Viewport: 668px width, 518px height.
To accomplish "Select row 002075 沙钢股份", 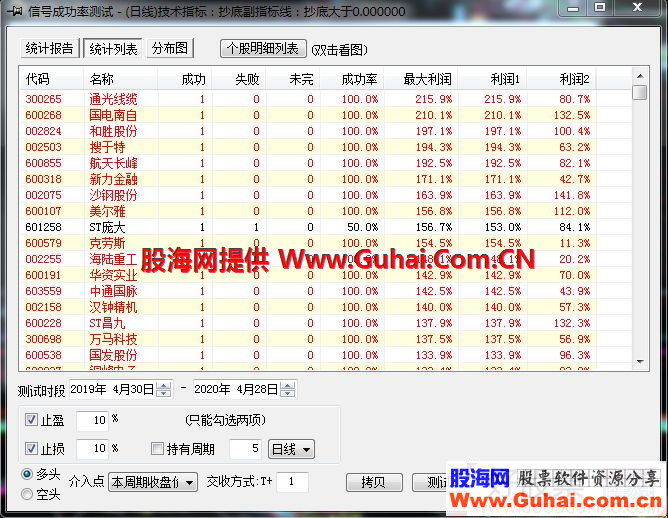I will [x=326, y=195].
